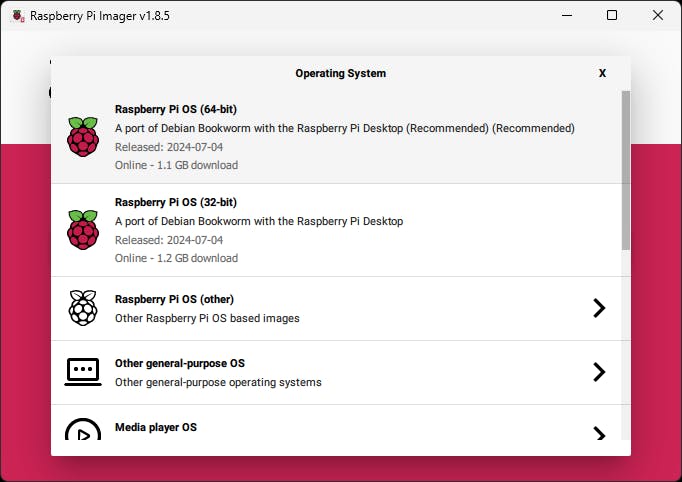This screenshot has width=682, height=482.
Task: Expand the Media player OS chevron
Action: pos(599,434)
